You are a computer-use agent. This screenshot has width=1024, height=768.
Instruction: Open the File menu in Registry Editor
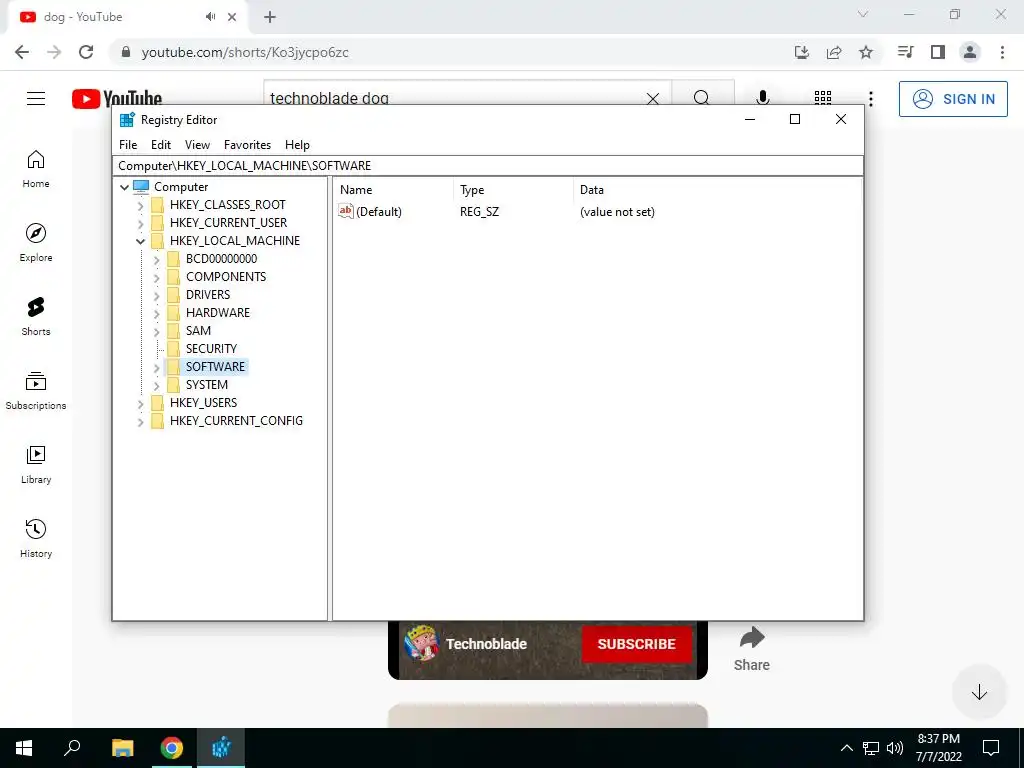click(128, 145)
